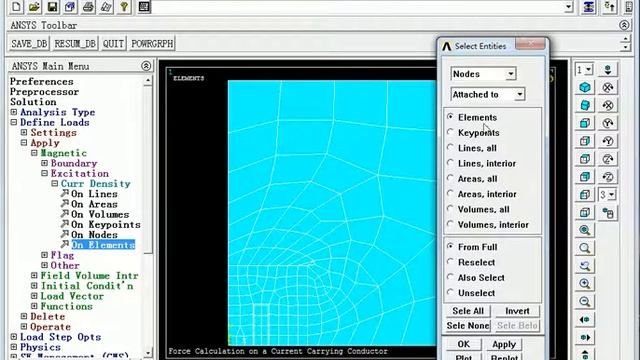Open the 'Attached to' criterion dropdown
The image size is (640, 360).
[x=520, y=94]
